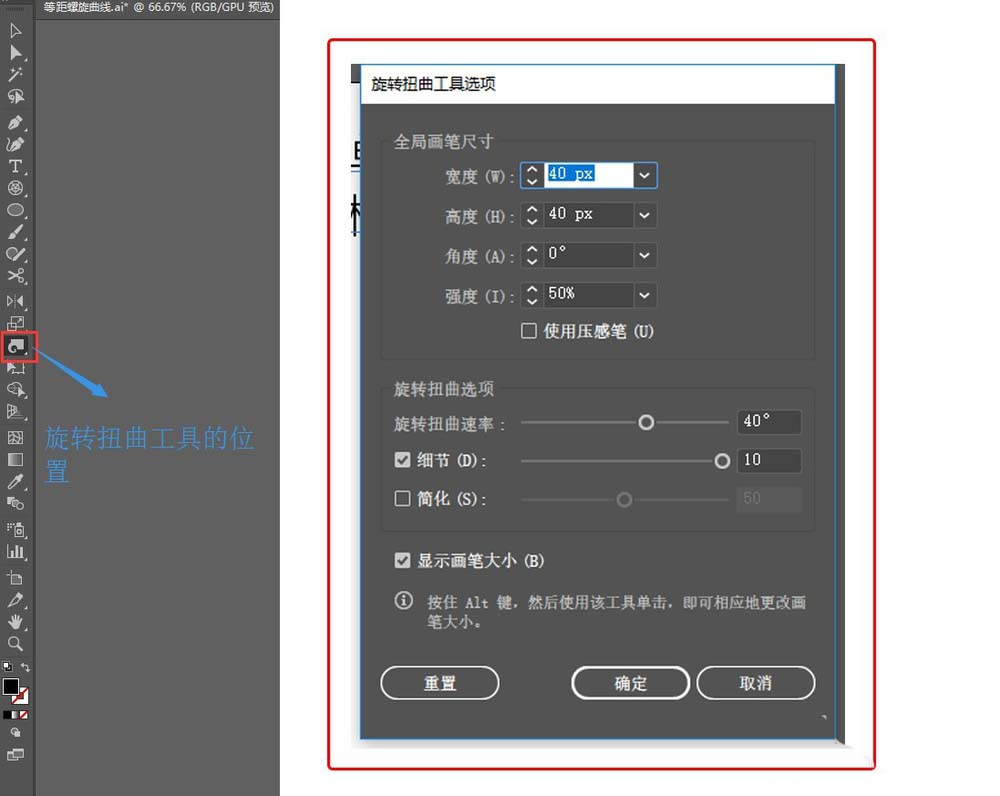Select the Twirl tool highlighted in red

(x=17, y=347)
